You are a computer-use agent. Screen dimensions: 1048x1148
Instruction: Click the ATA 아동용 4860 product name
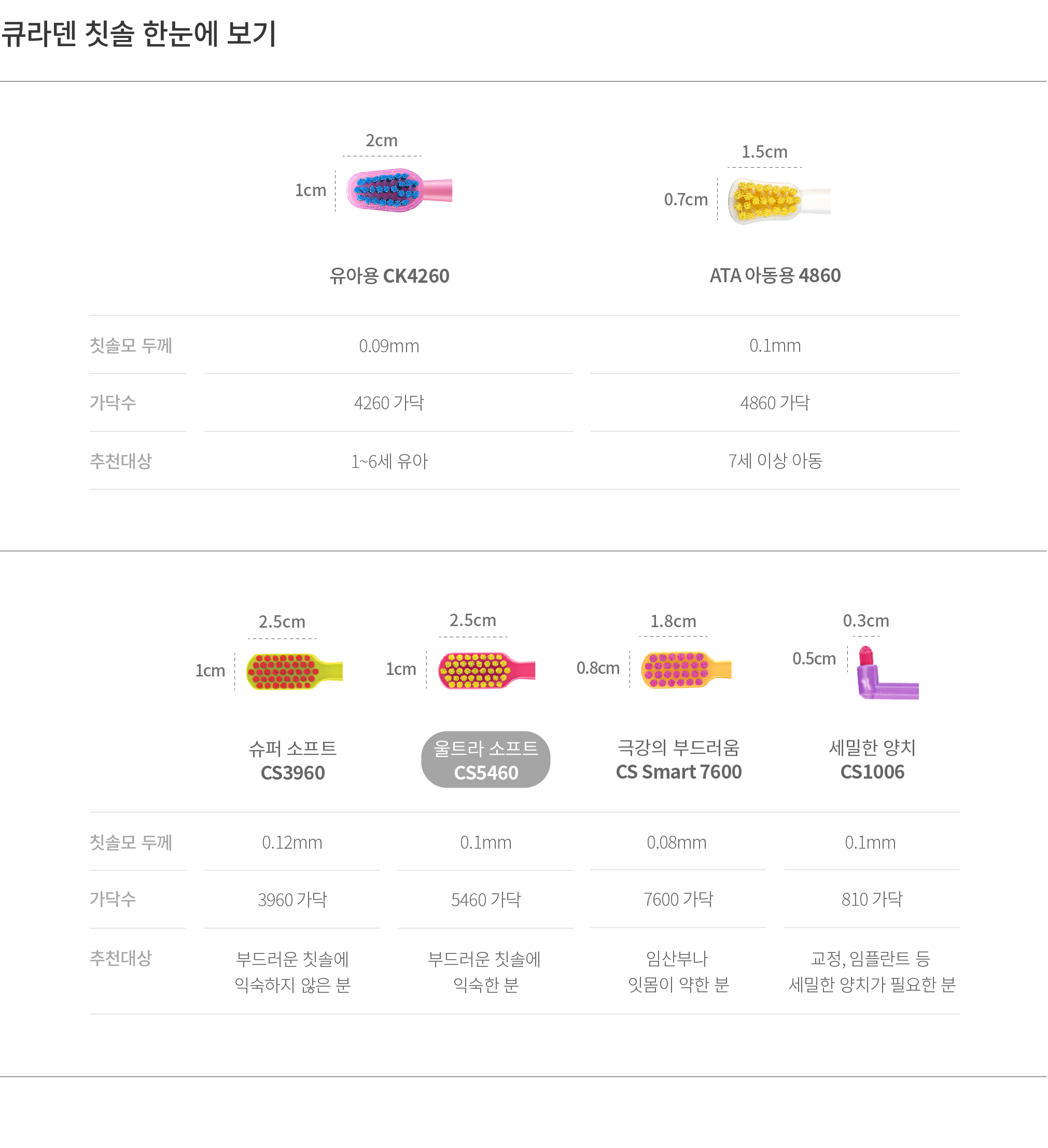[775, 275]
